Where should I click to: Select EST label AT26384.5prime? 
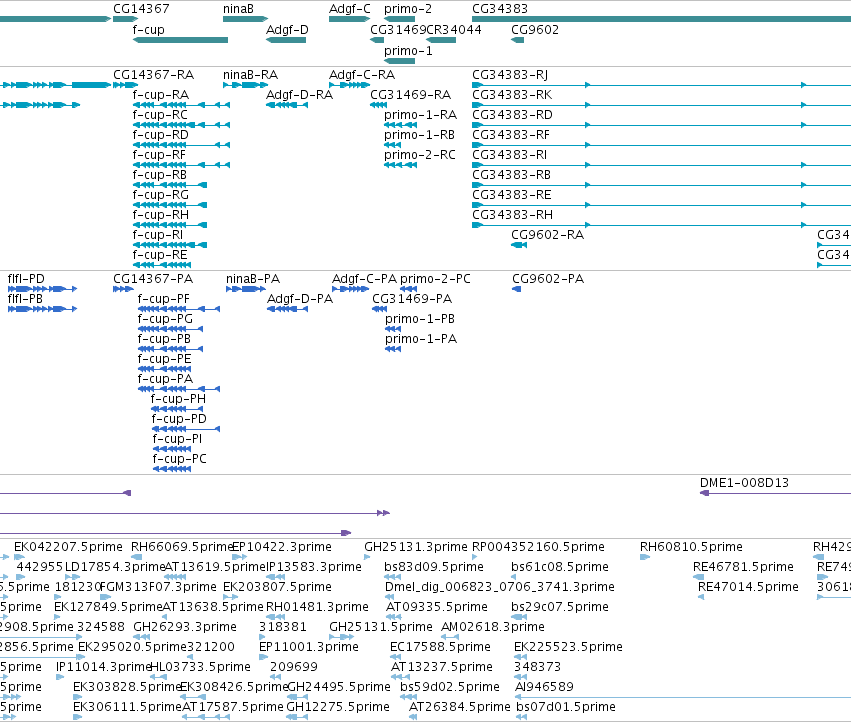coord(460,707)
